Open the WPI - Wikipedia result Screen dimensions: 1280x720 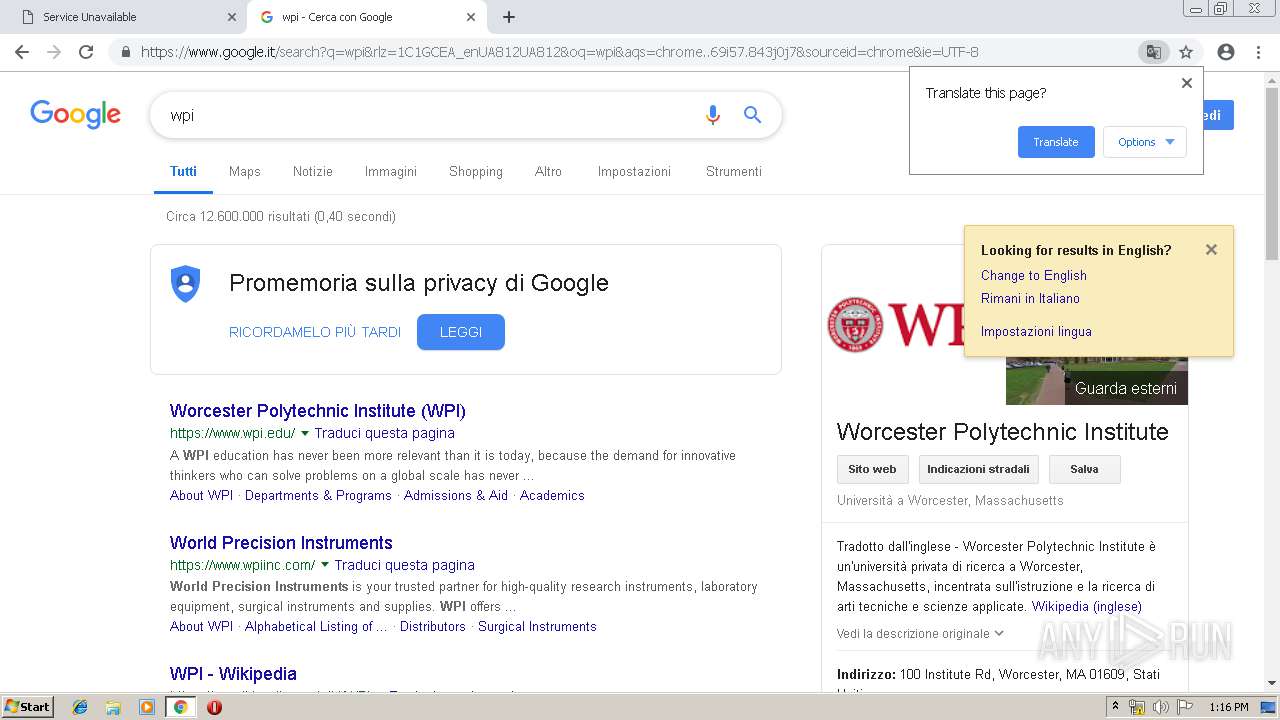(x=233, y=674)
